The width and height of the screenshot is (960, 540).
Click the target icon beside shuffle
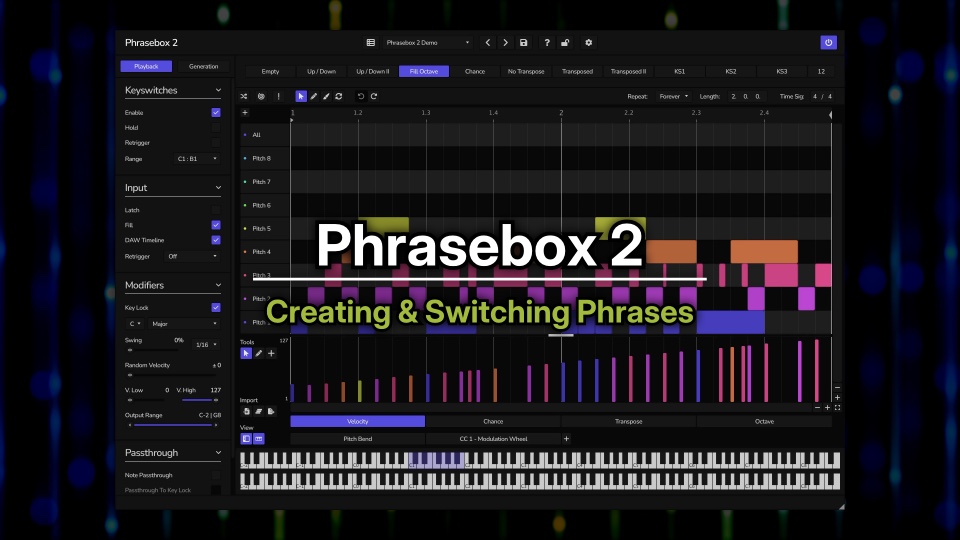coord(261,96)
